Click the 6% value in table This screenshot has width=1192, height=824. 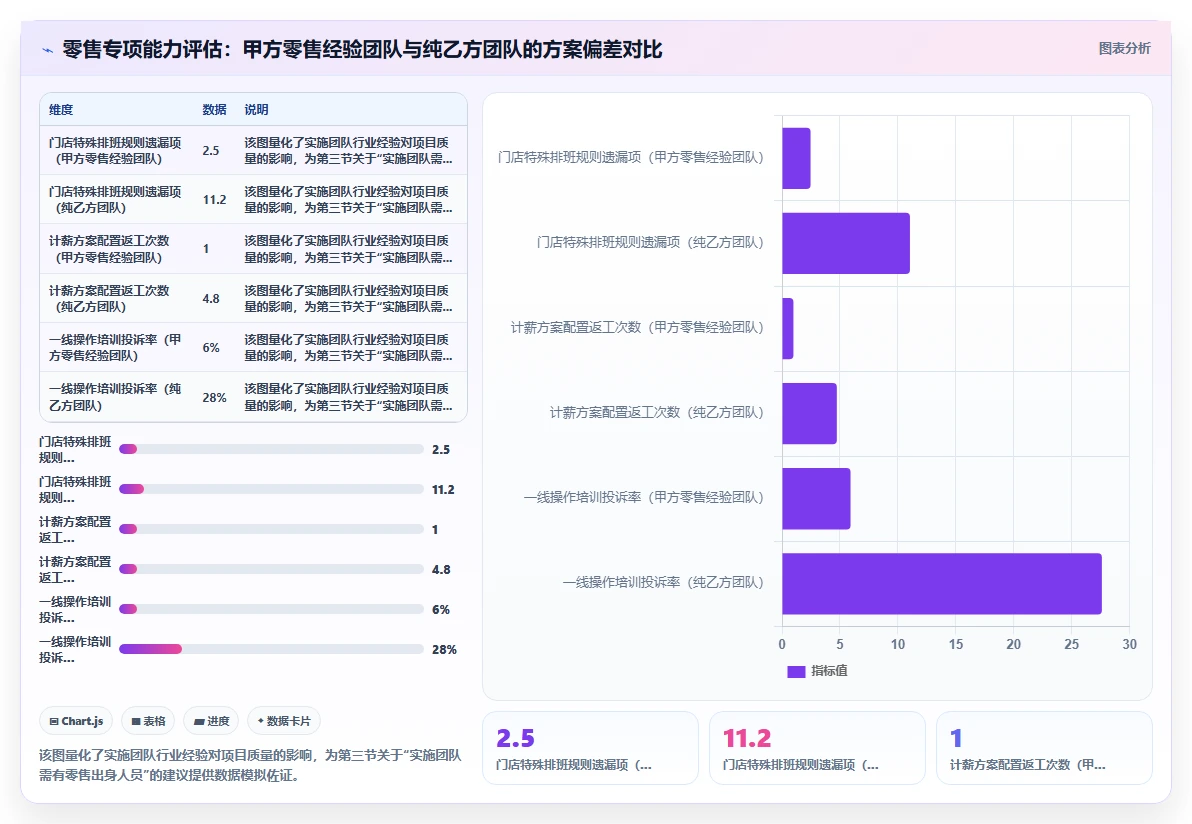pyautogui.click(x=211, y=348)
